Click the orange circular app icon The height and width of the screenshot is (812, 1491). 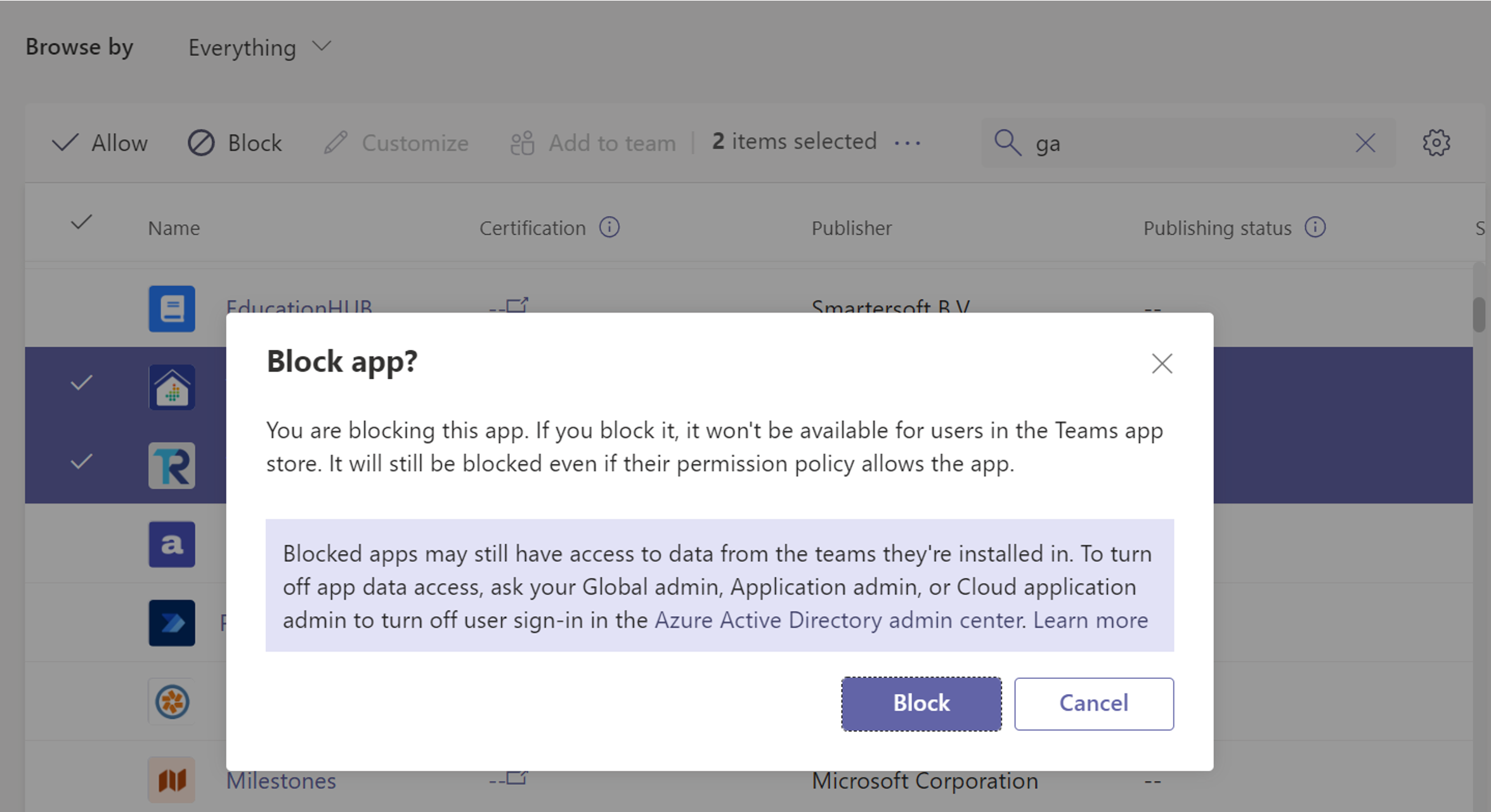(172, 701)
